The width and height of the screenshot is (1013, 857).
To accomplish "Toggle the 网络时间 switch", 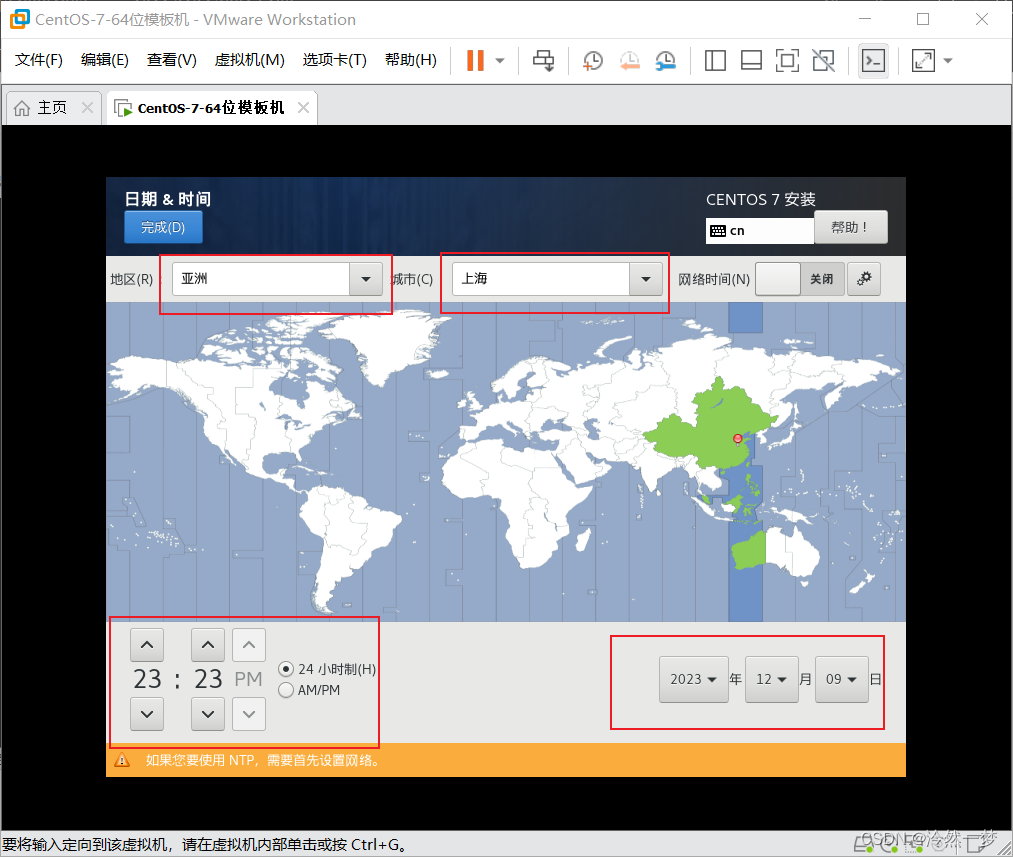I will tap(800, 279).
